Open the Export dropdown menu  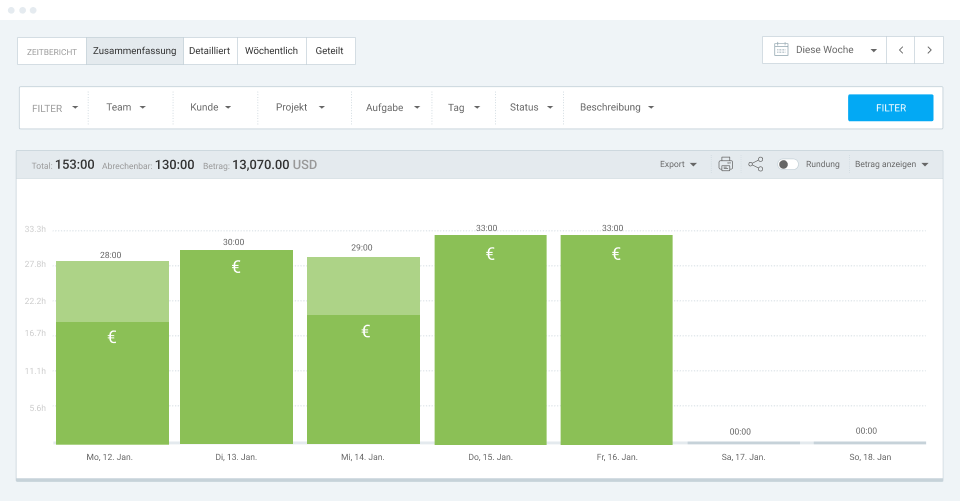tap(678, 164)
